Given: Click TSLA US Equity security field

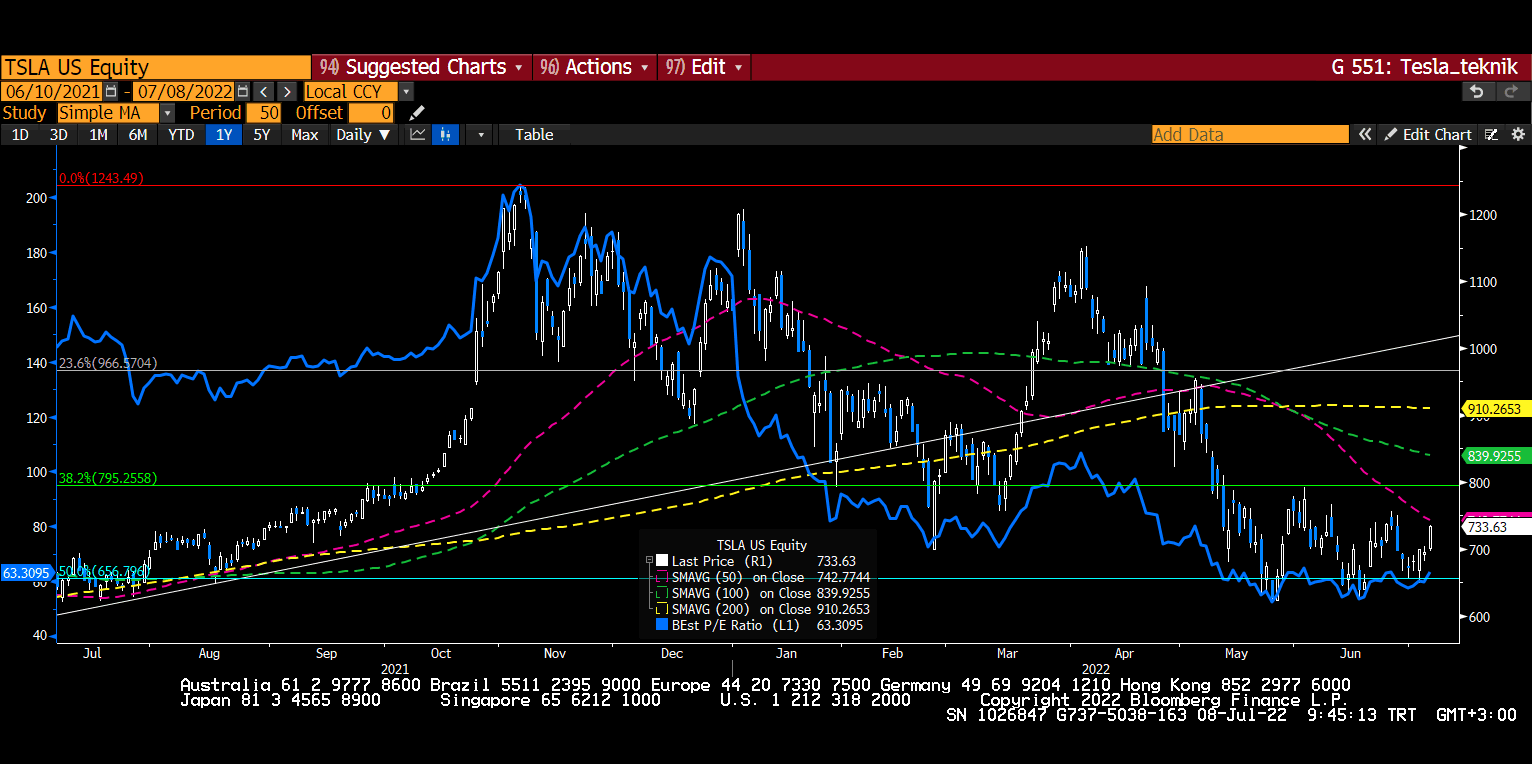Looking at the screenshot, I should tap(156, 67).
